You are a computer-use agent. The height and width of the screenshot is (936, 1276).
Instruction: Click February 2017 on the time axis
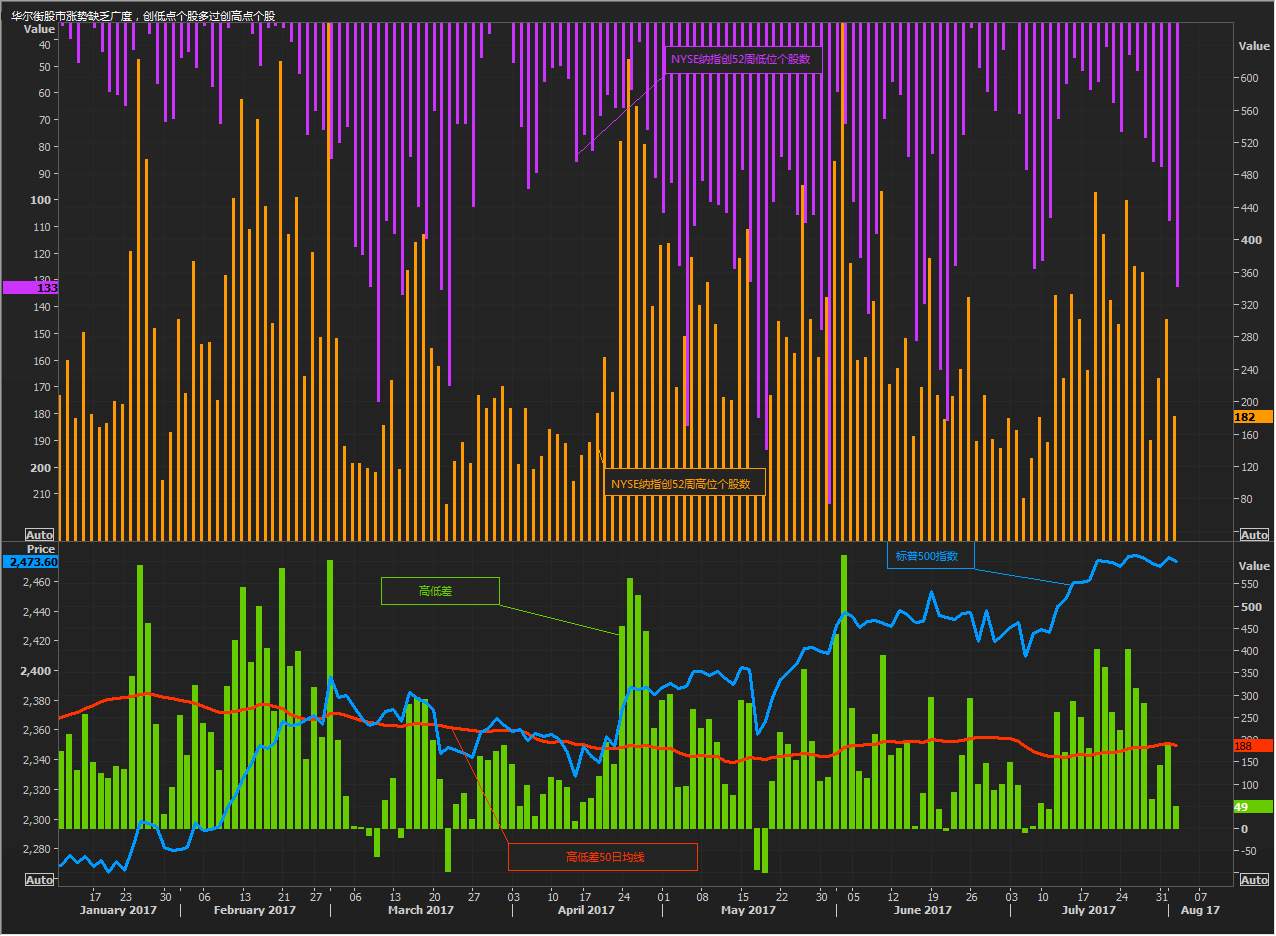[x=254, y=910]
